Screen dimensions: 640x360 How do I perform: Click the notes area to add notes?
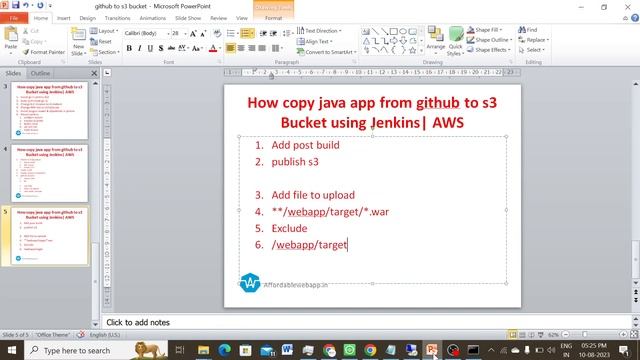[x=366, y=322]
